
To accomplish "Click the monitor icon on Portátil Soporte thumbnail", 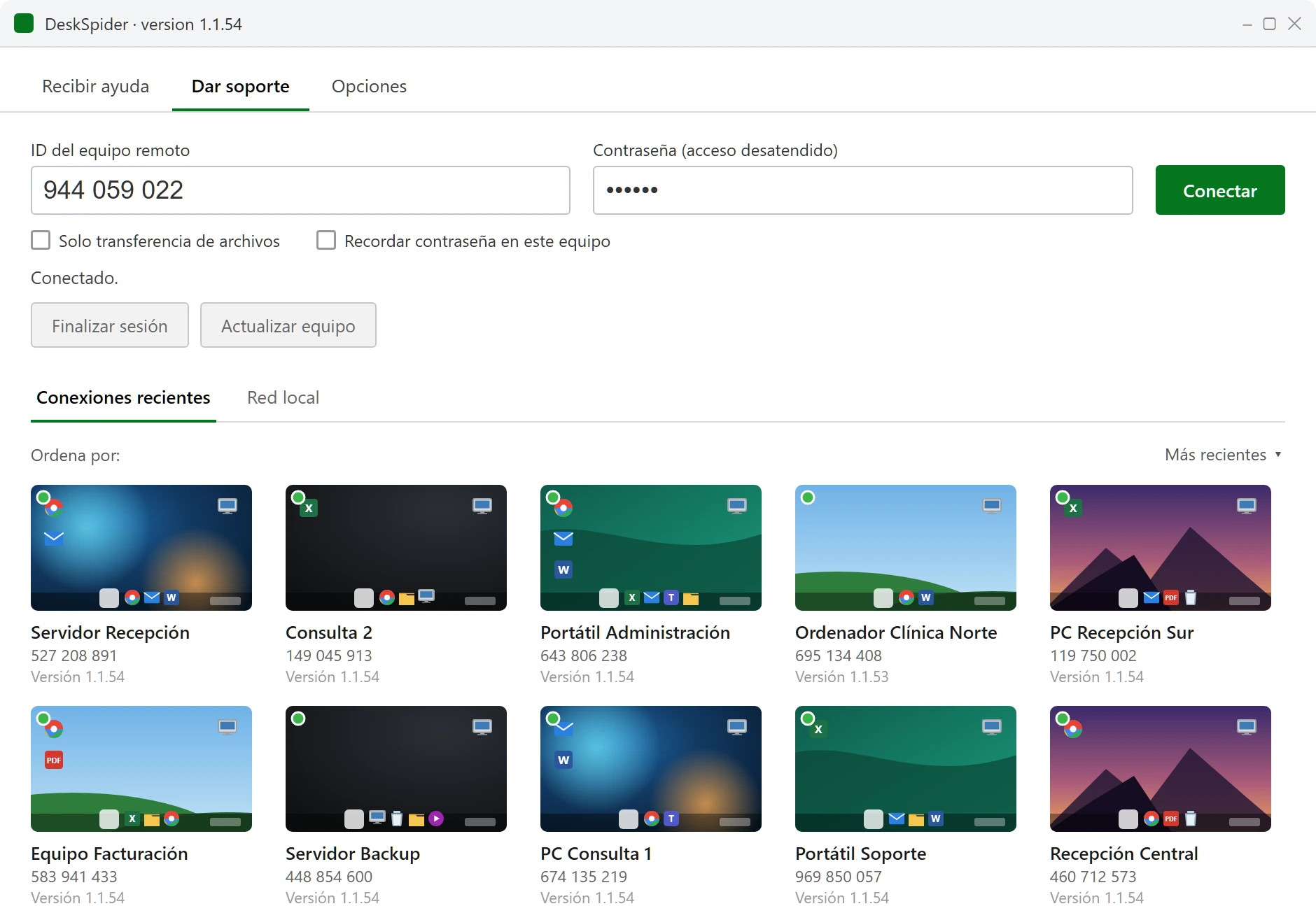I will pyautogui.click(x=992, y=727).
